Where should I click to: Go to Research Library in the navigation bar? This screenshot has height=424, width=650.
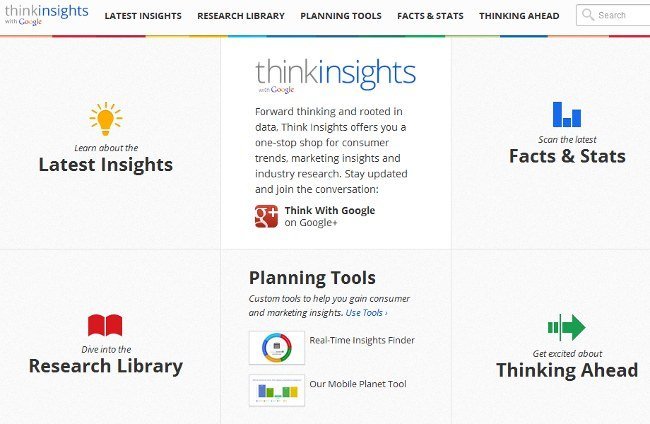pyautogui.click(x=240, y=16)
